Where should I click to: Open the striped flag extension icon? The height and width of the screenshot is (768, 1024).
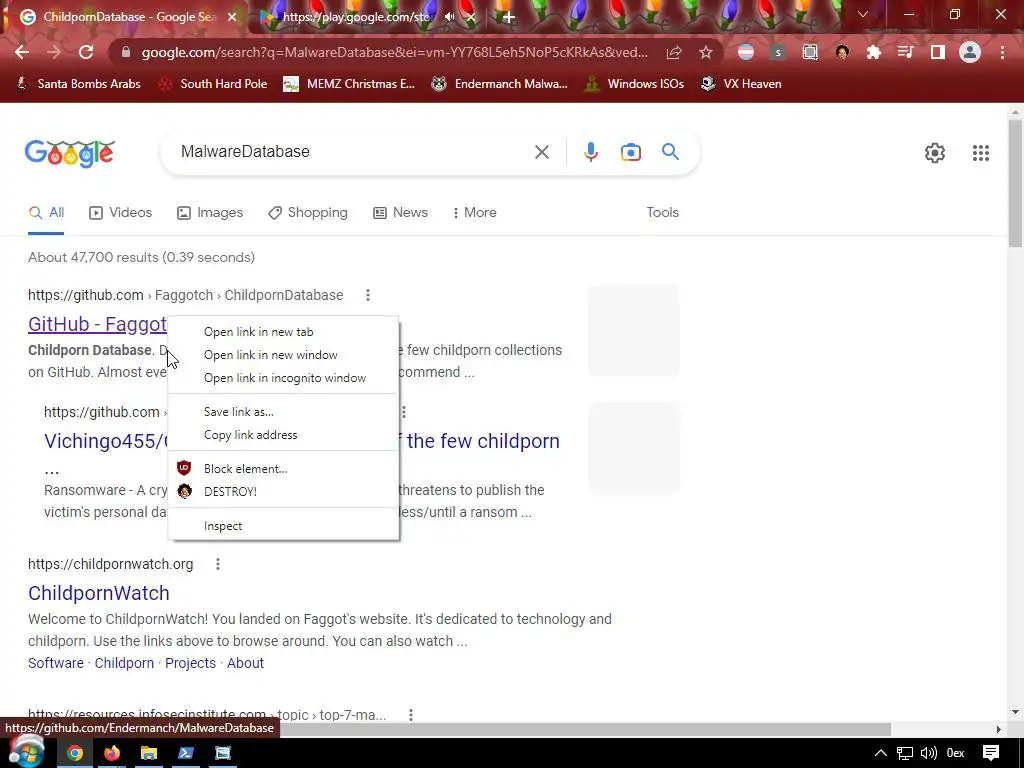[x=746, y=52]
